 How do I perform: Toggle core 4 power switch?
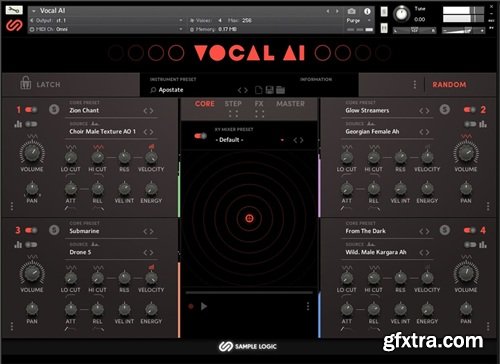[470, 230]
